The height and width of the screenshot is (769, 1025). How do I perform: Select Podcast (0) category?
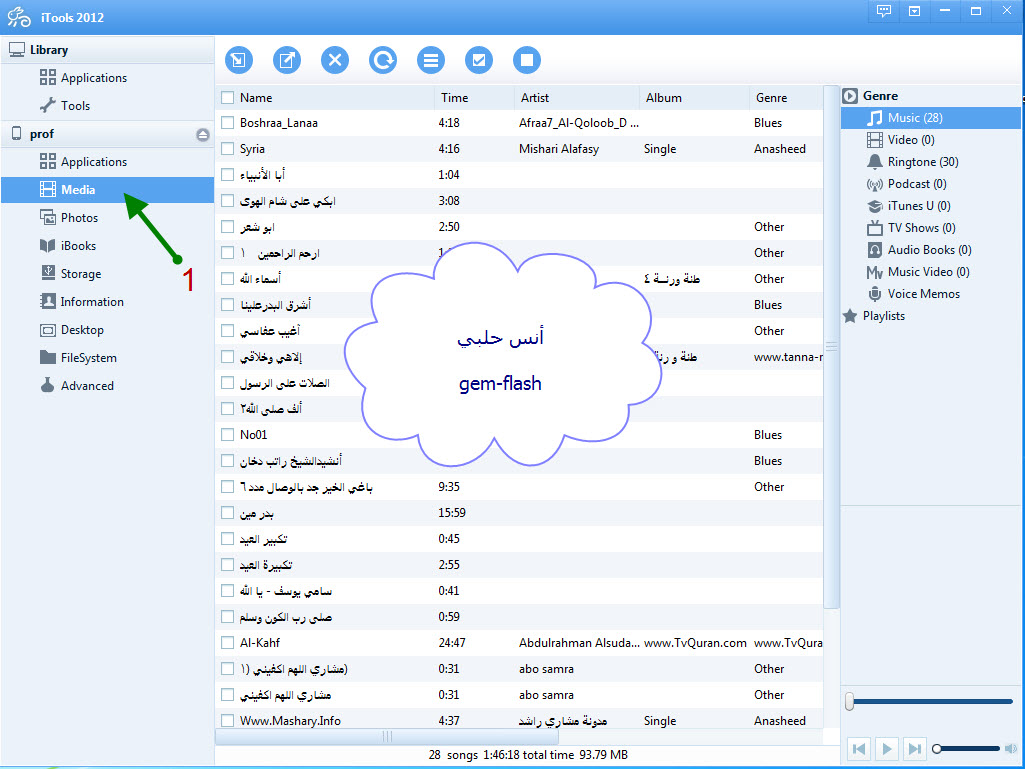click(907, 184)
